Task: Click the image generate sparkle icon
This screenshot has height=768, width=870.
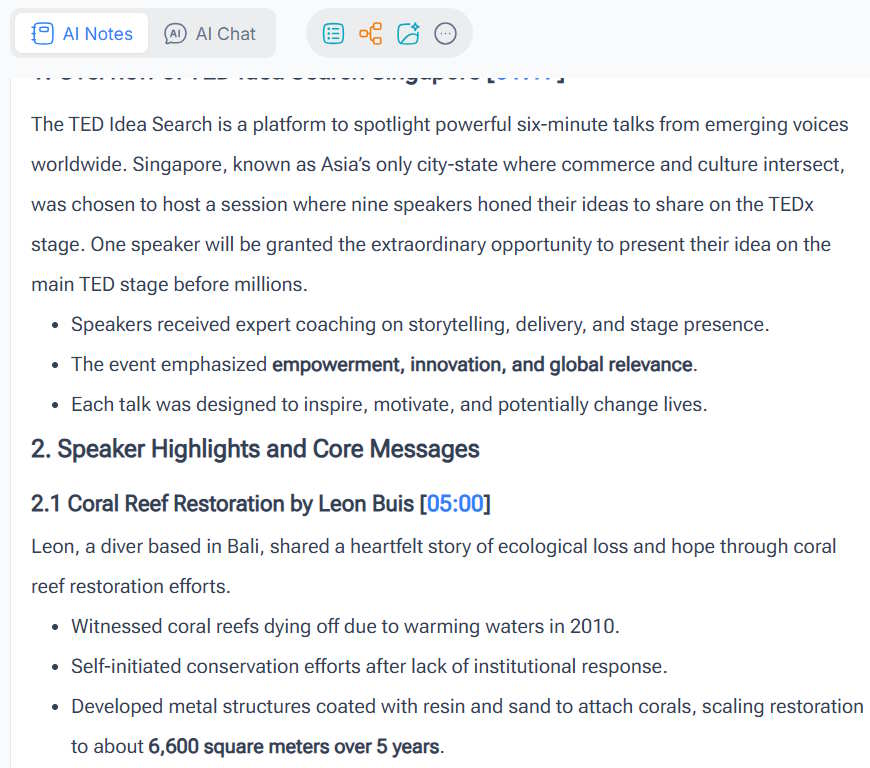Action: click(408, 34)
